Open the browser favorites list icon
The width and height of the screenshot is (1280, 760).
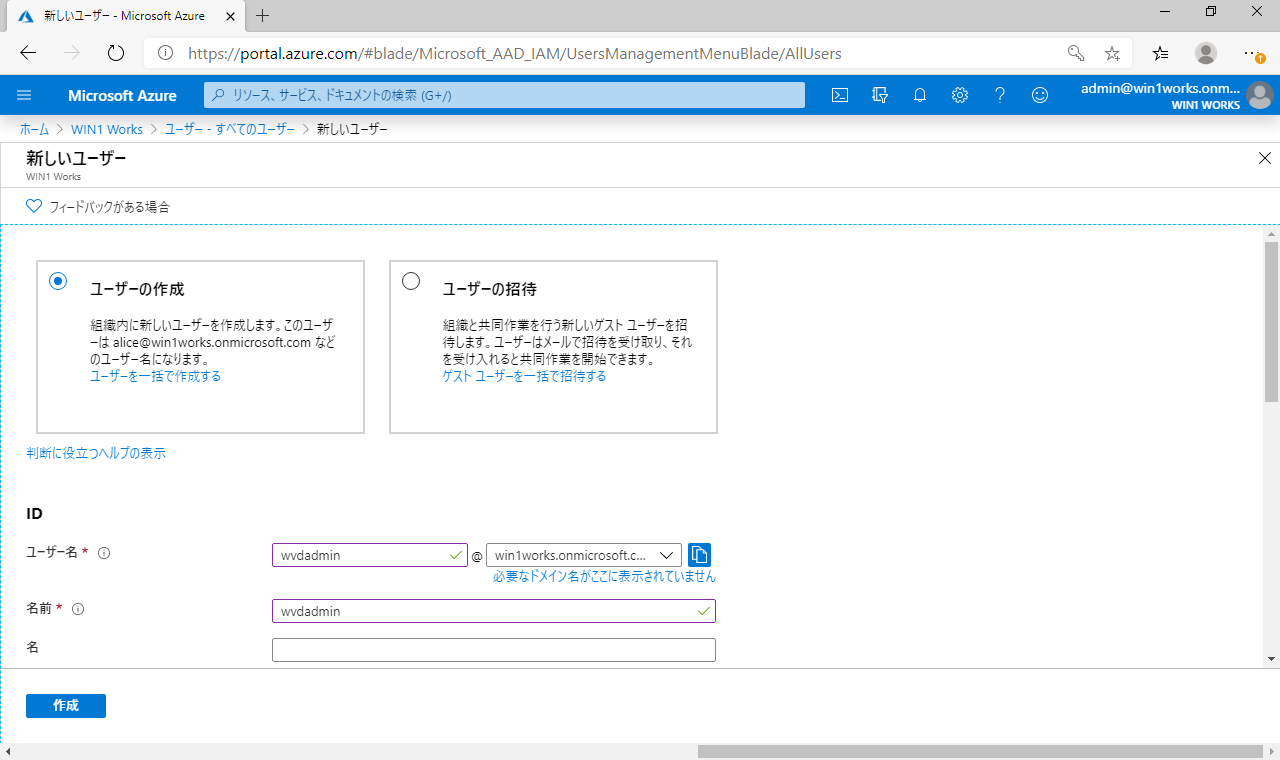click(x=1160, y=53)
